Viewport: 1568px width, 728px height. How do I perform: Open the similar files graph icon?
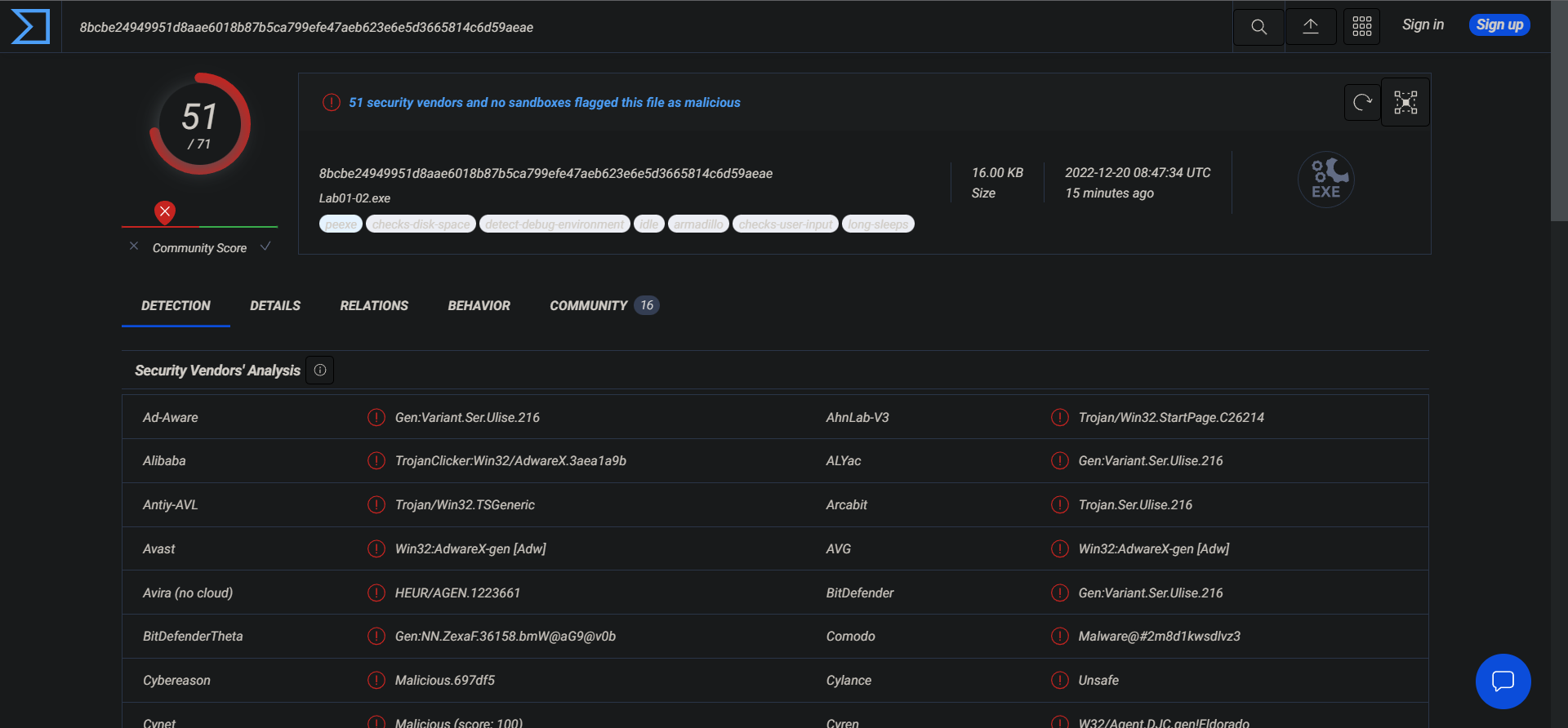pyautogui.click(x=1405, y=102)
